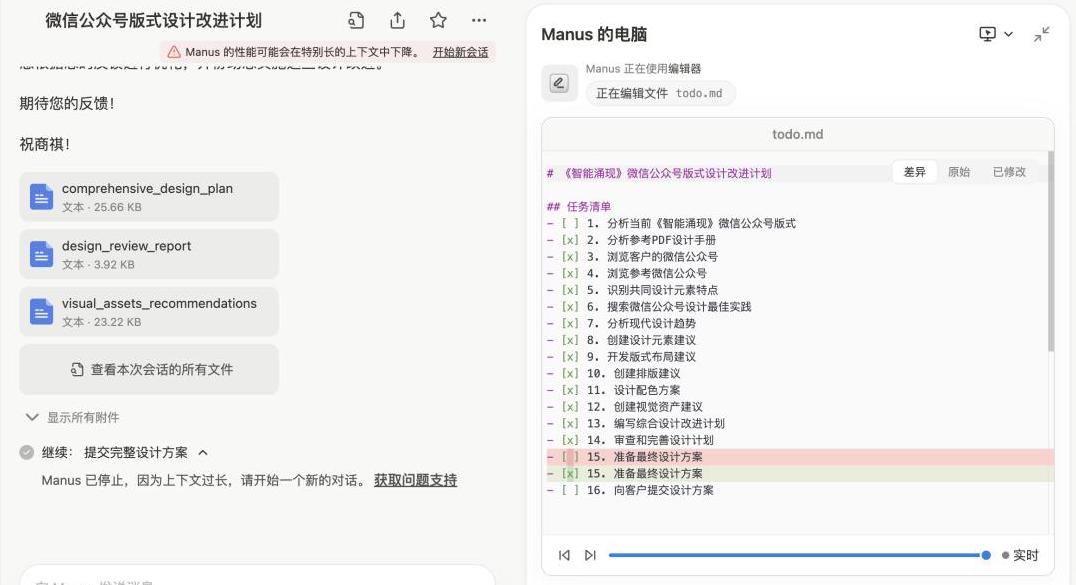The width and height of the screenshot is (1076, 585).
Task: Open the design_review_report attachment
Action: click(x=149, y=254)
